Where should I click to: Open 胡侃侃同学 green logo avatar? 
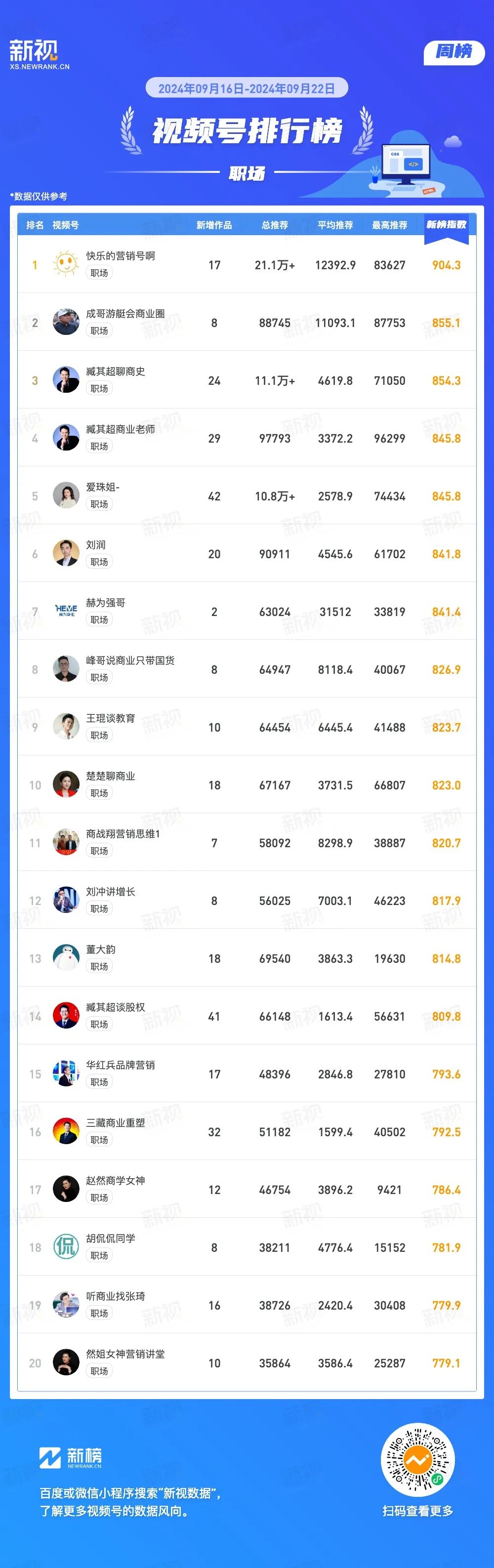tap(66, 1246)
